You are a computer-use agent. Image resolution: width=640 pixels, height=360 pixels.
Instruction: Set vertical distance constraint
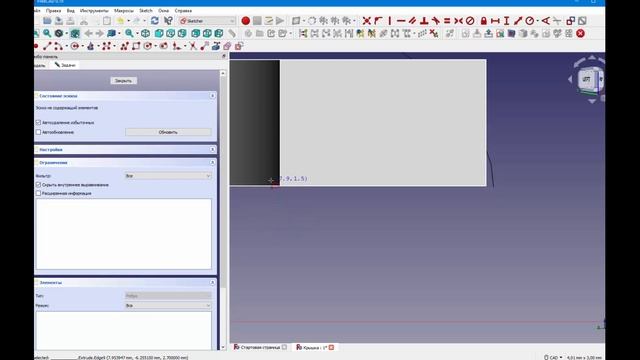click(x=507, y=20)
